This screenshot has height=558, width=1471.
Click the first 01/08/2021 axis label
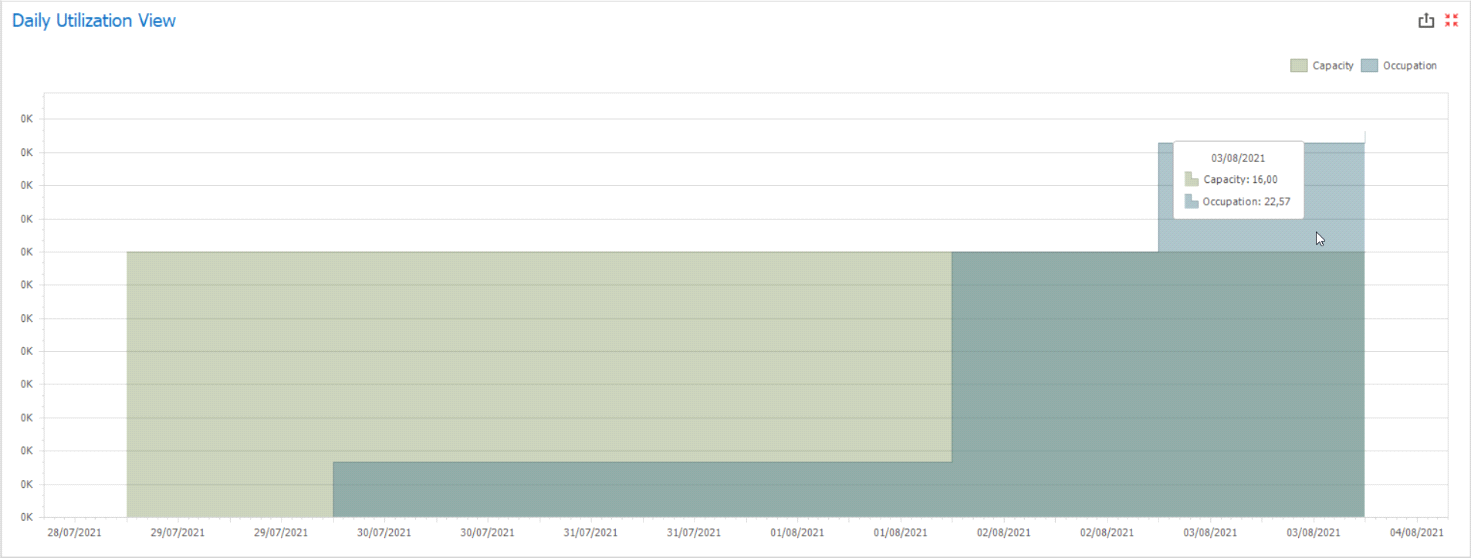pos(797,533)
